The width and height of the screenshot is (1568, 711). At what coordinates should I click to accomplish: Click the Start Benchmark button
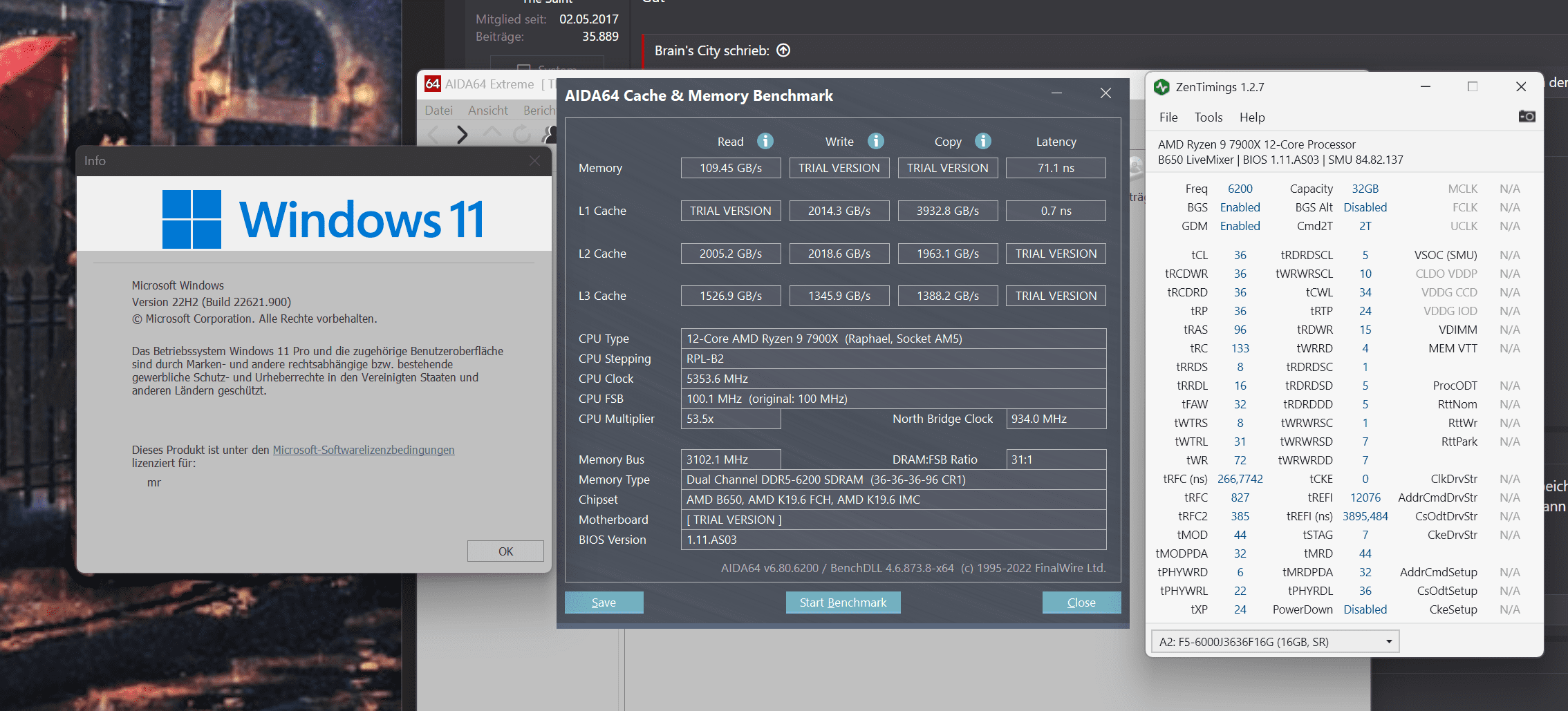(843, 603)
